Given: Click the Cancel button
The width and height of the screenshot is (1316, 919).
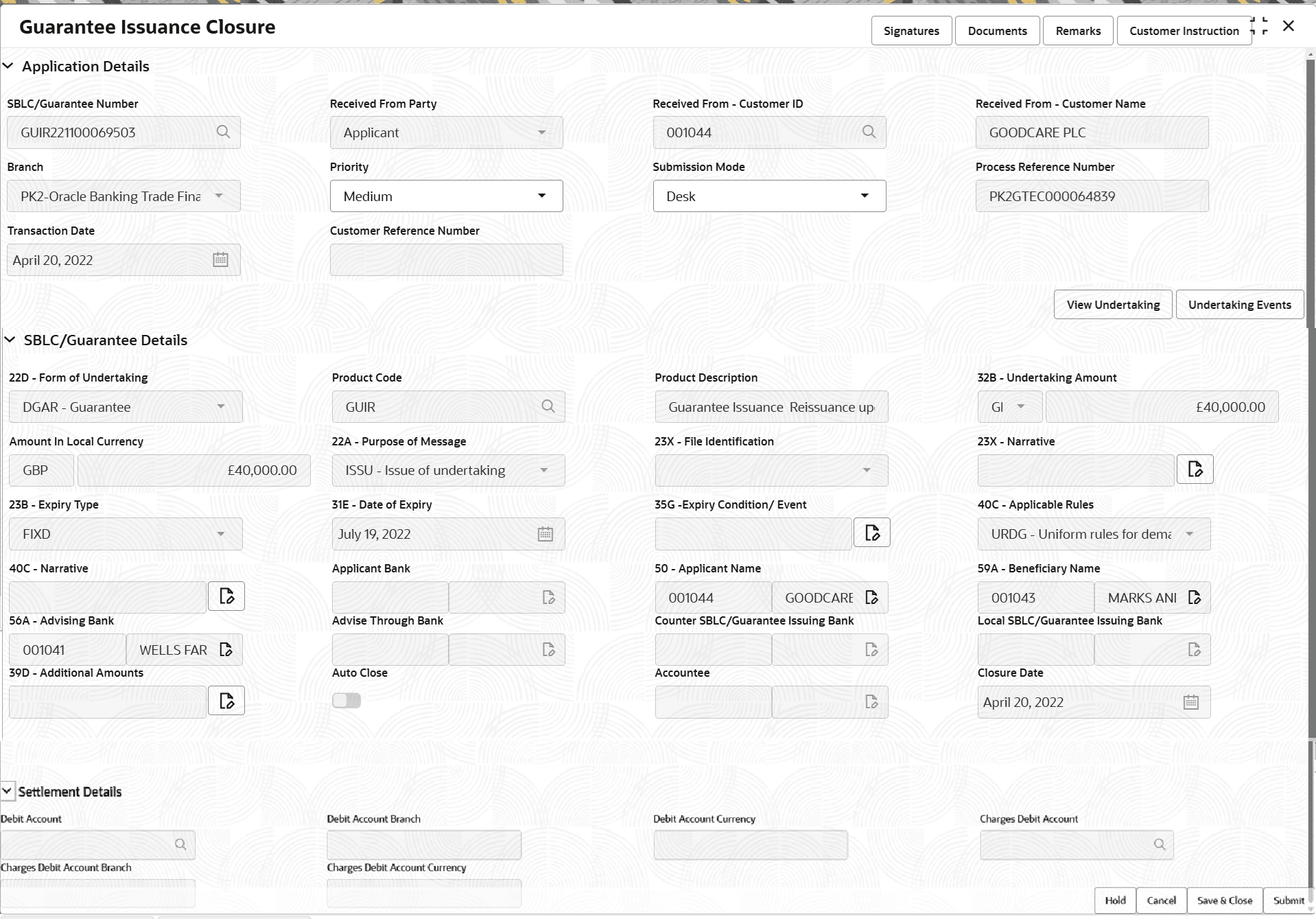Looking at the screenshot, I should (1161, 900).
